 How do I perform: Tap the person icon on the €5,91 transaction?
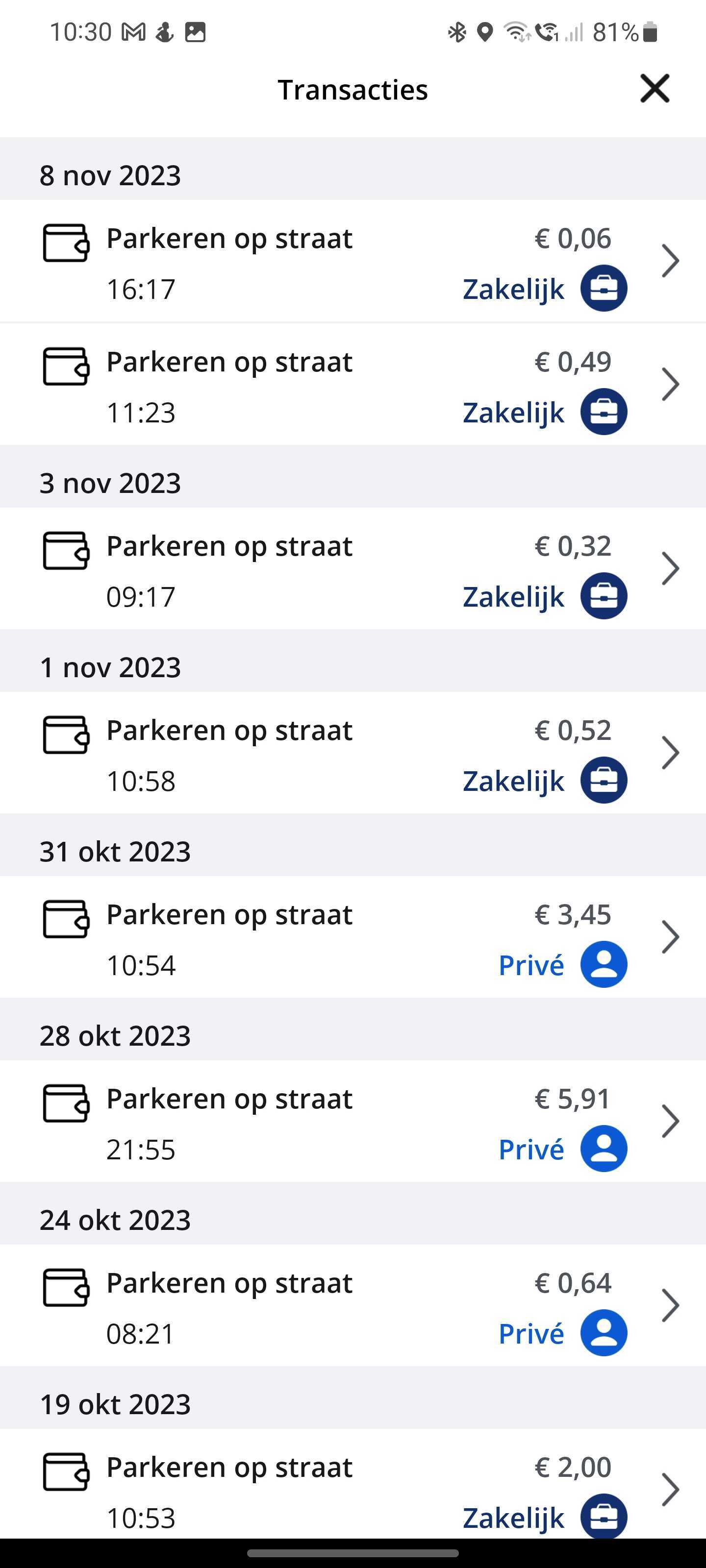point(604,1149)
